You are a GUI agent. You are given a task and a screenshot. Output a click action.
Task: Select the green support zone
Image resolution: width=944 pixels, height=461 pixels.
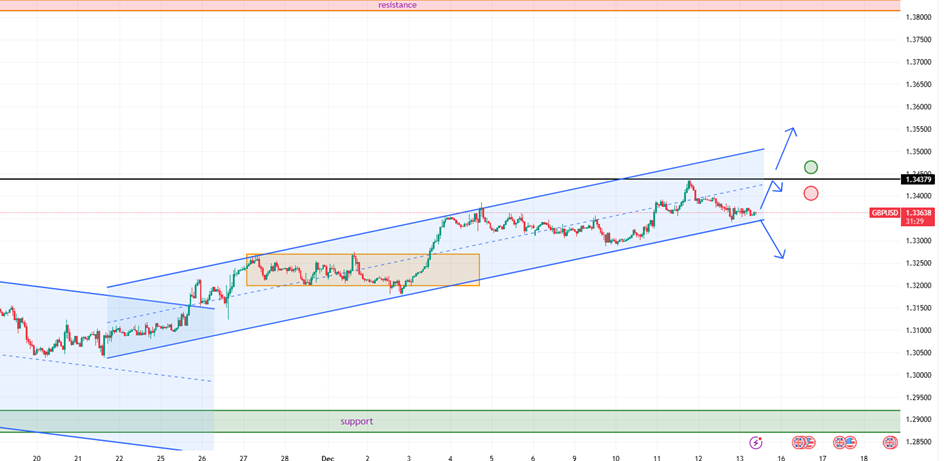[450, 421]
